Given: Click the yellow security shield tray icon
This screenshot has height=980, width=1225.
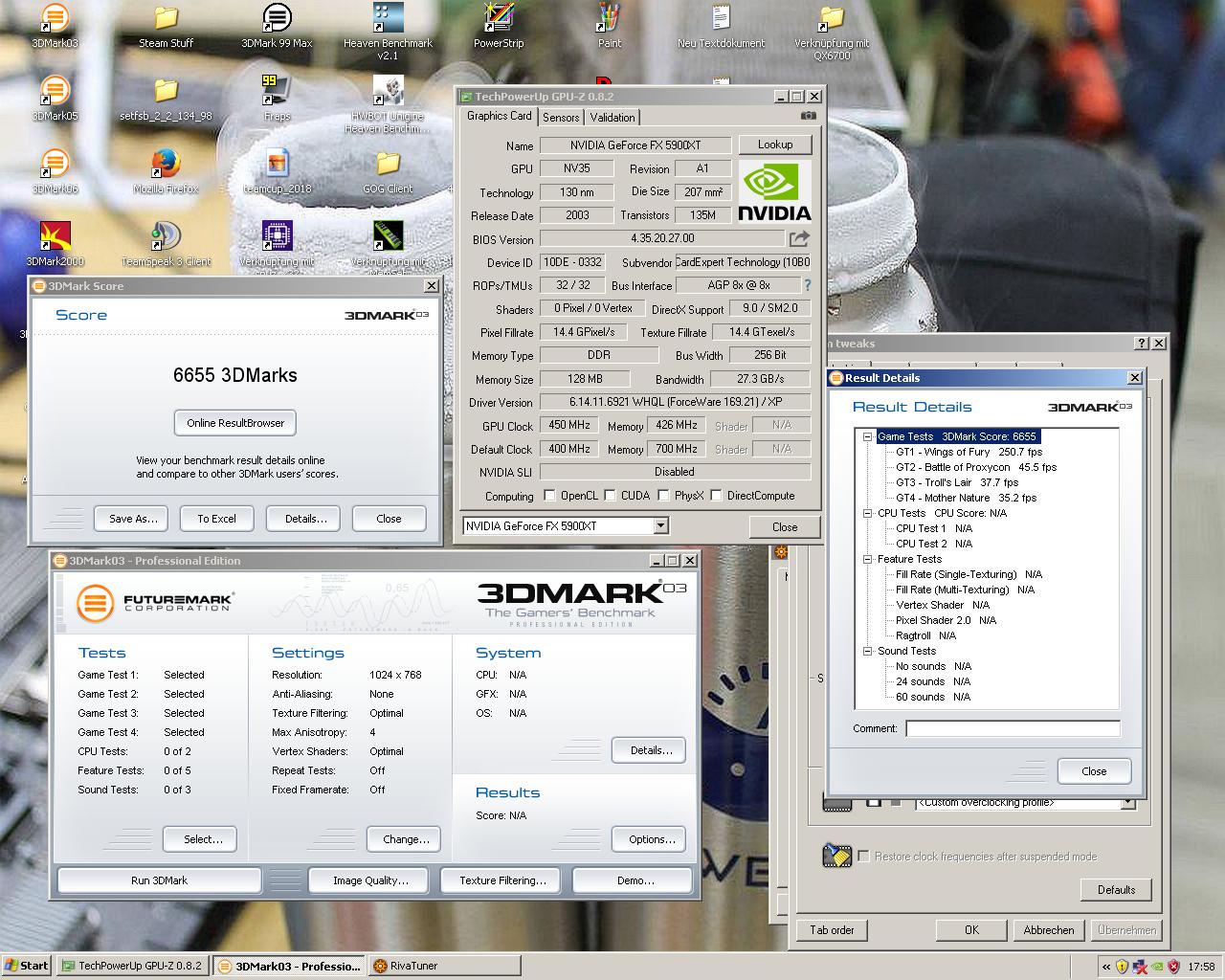Looking at the screenshot, I should coord(1122,967).
